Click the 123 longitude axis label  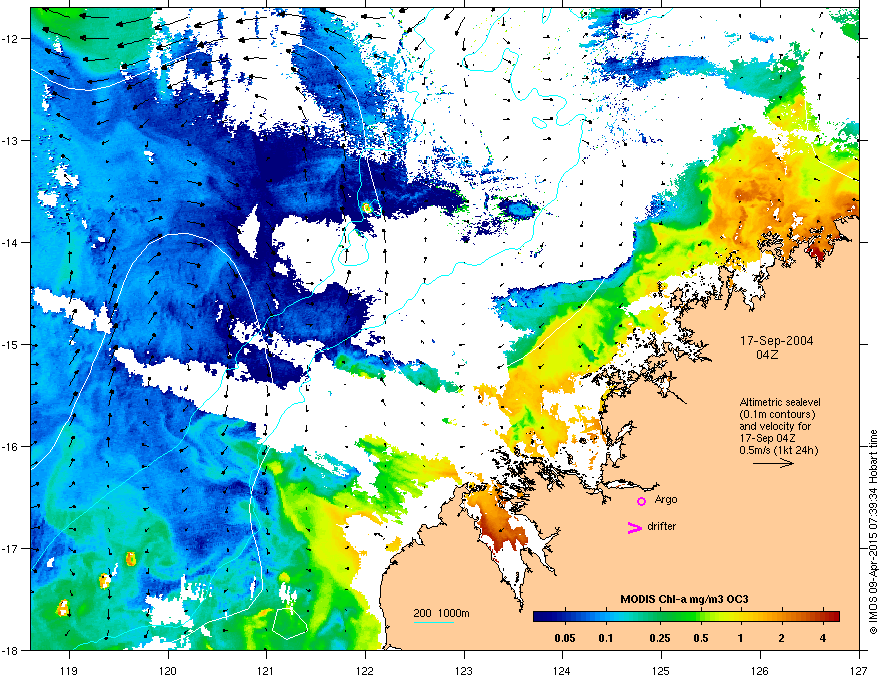(x=464, y=670)
